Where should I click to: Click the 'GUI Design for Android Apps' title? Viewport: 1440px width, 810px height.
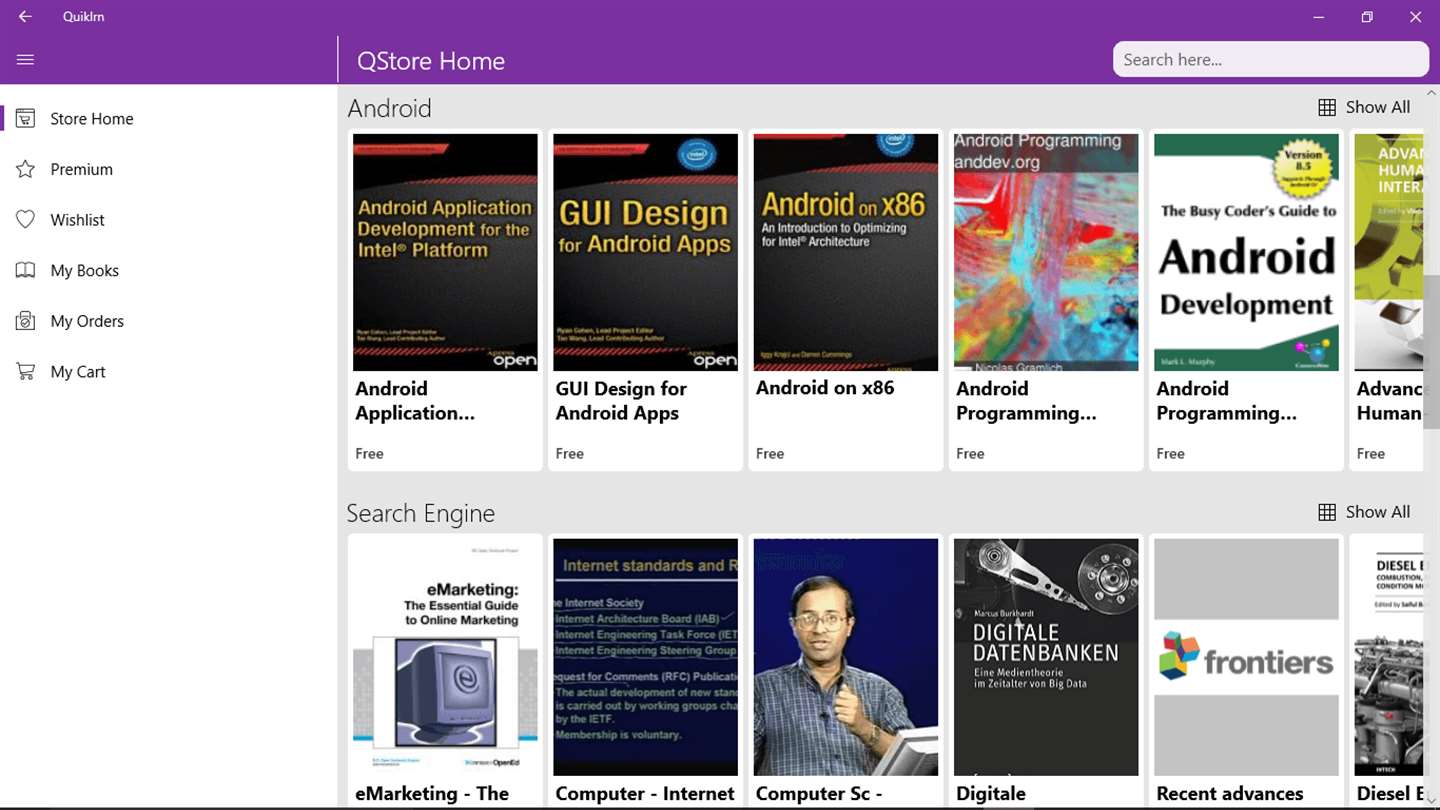pyautogui.click(x=621, y=401)
